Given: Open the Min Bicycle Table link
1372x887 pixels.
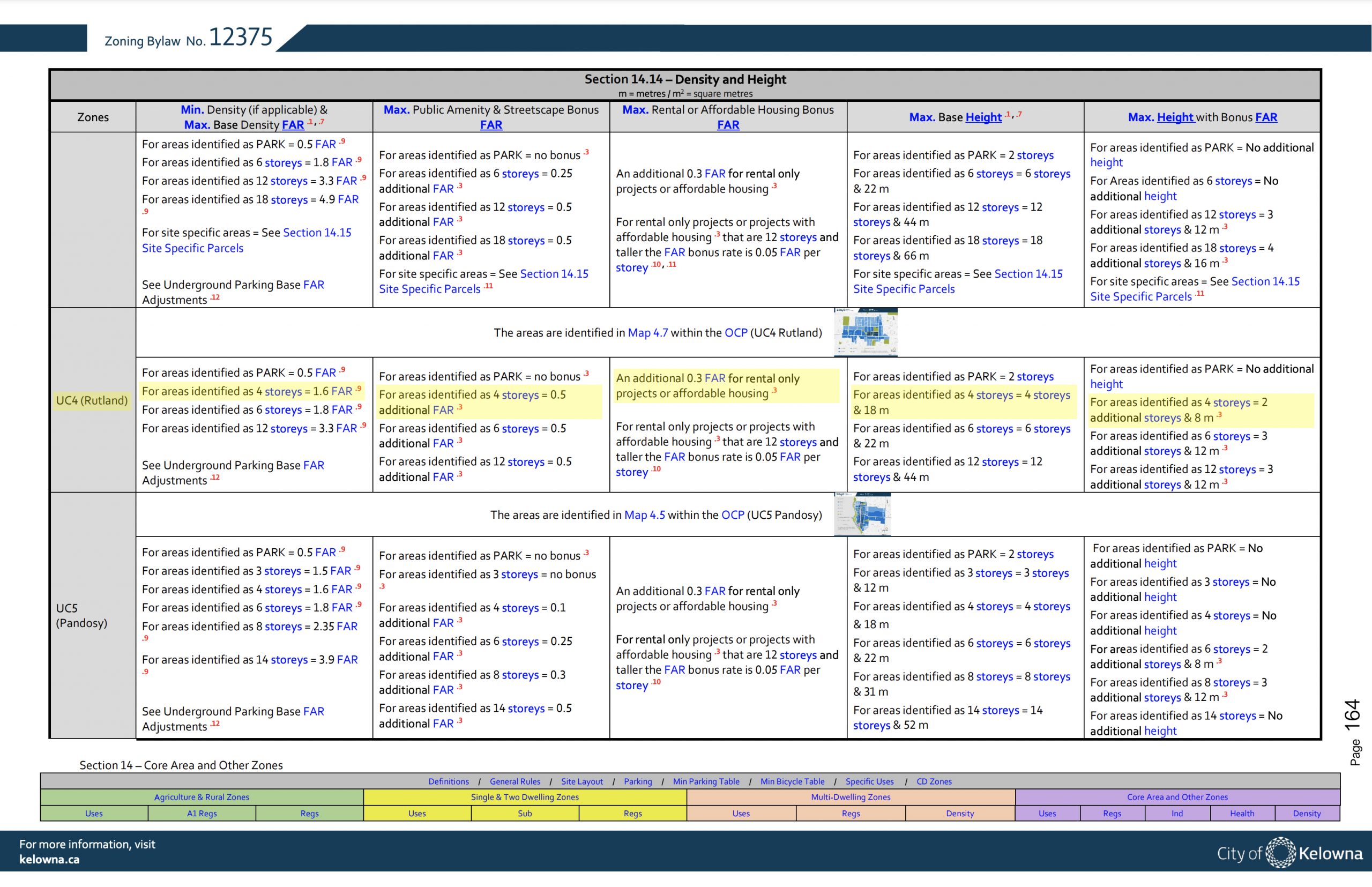Looking at the screenshot, I should tap(792, 781).
